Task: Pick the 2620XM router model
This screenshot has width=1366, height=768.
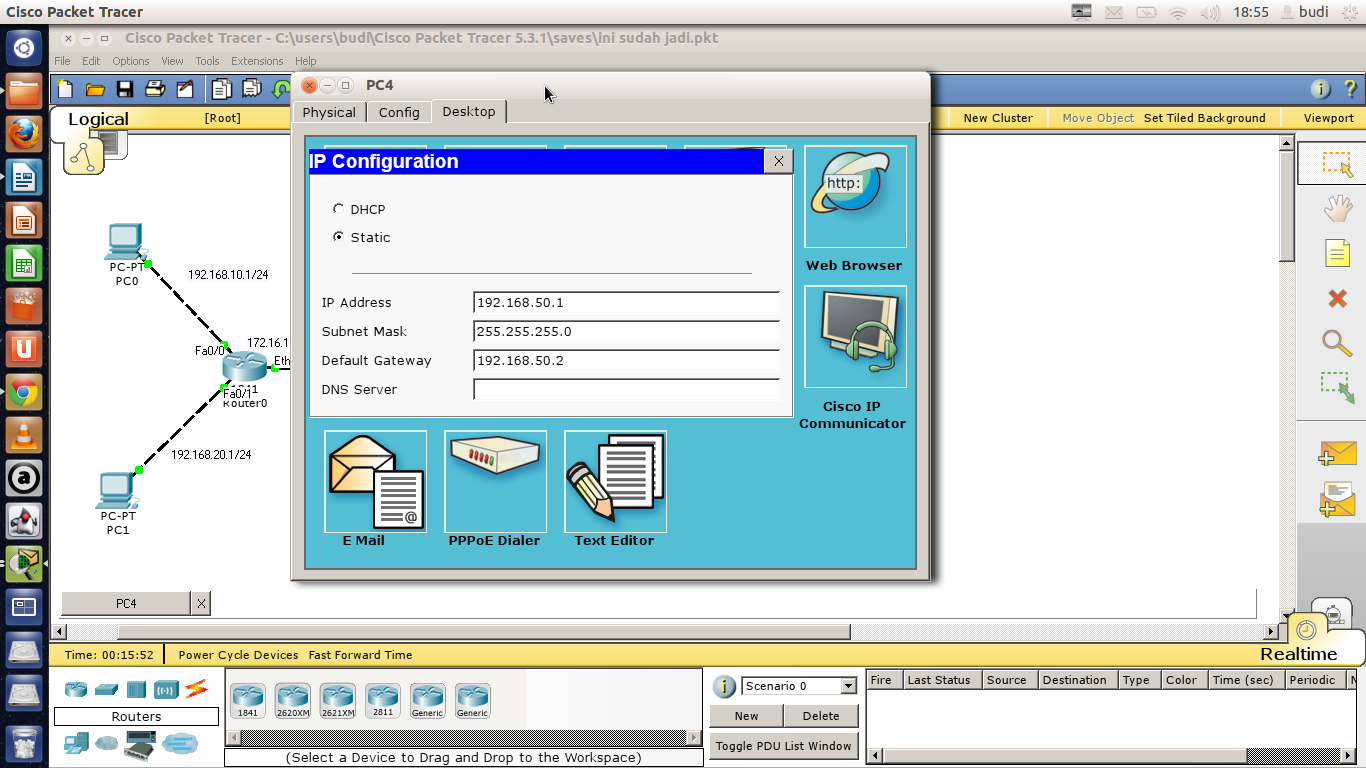Action: point(293,701)
